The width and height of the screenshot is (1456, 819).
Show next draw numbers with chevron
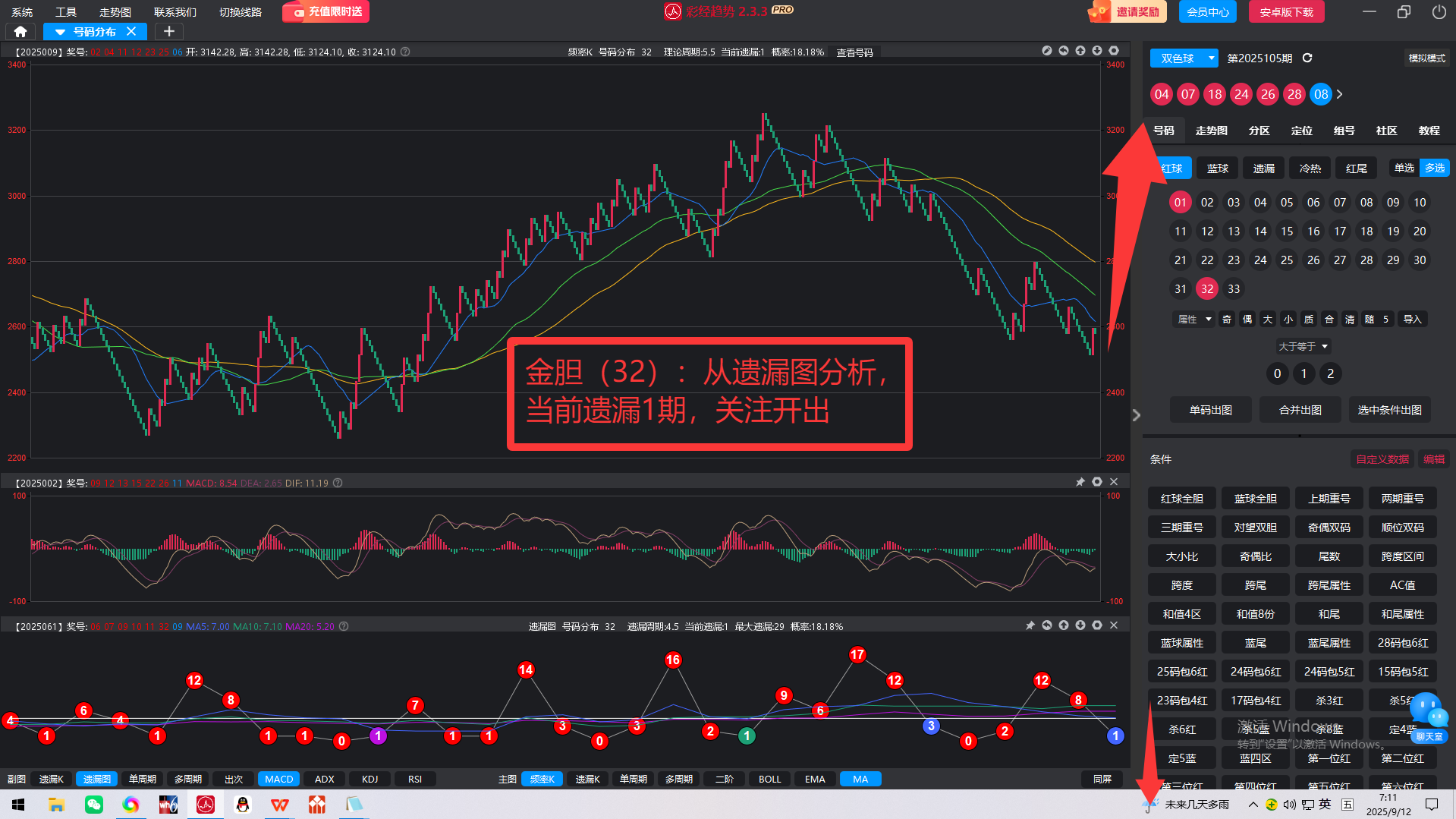click(1340, 94)
